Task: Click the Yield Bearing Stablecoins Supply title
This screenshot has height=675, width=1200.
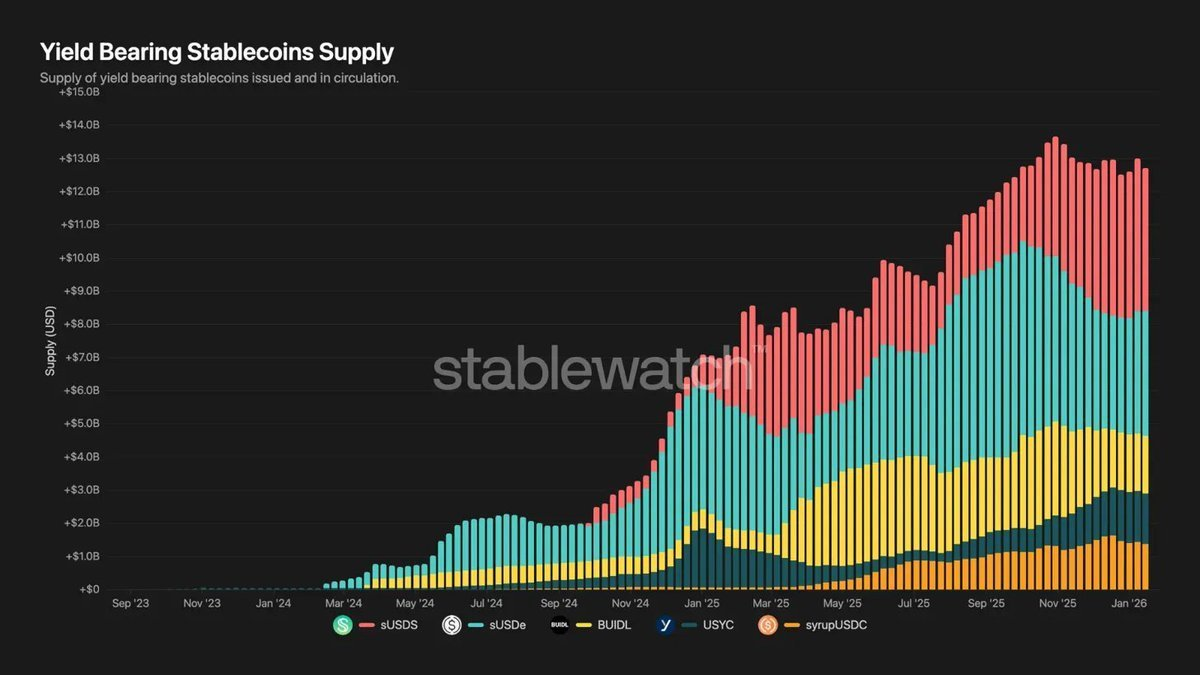Action: click(216, 52)
